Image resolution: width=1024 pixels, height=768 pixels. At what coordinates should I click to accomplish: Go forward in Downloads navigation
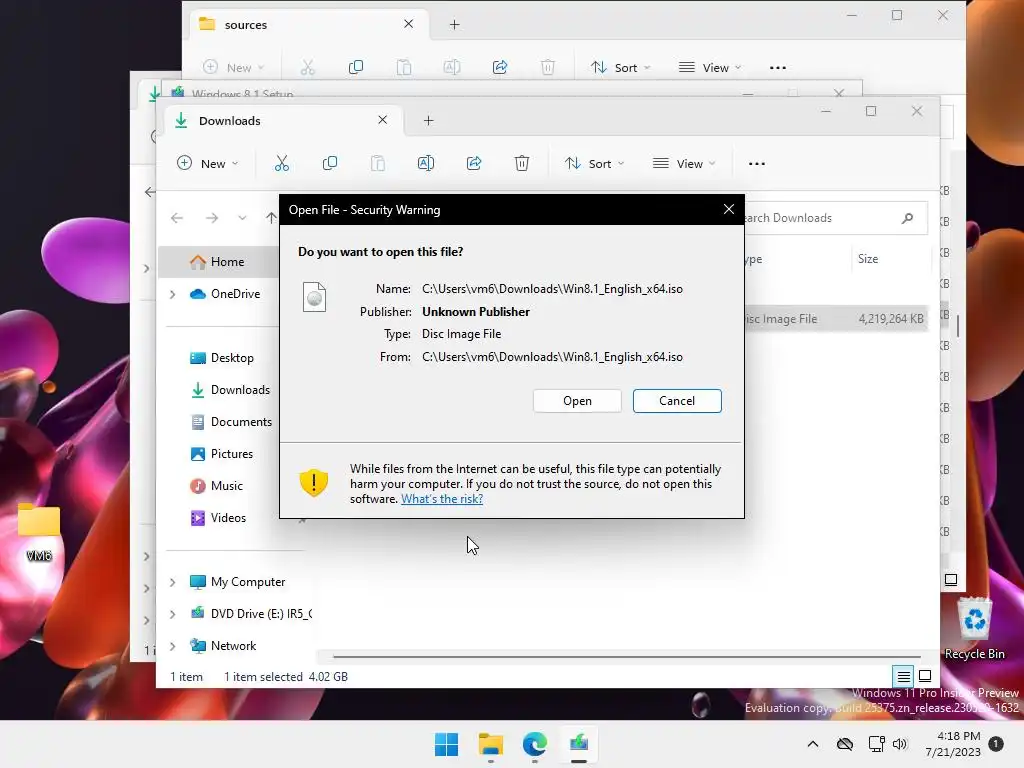coord(212,218)
